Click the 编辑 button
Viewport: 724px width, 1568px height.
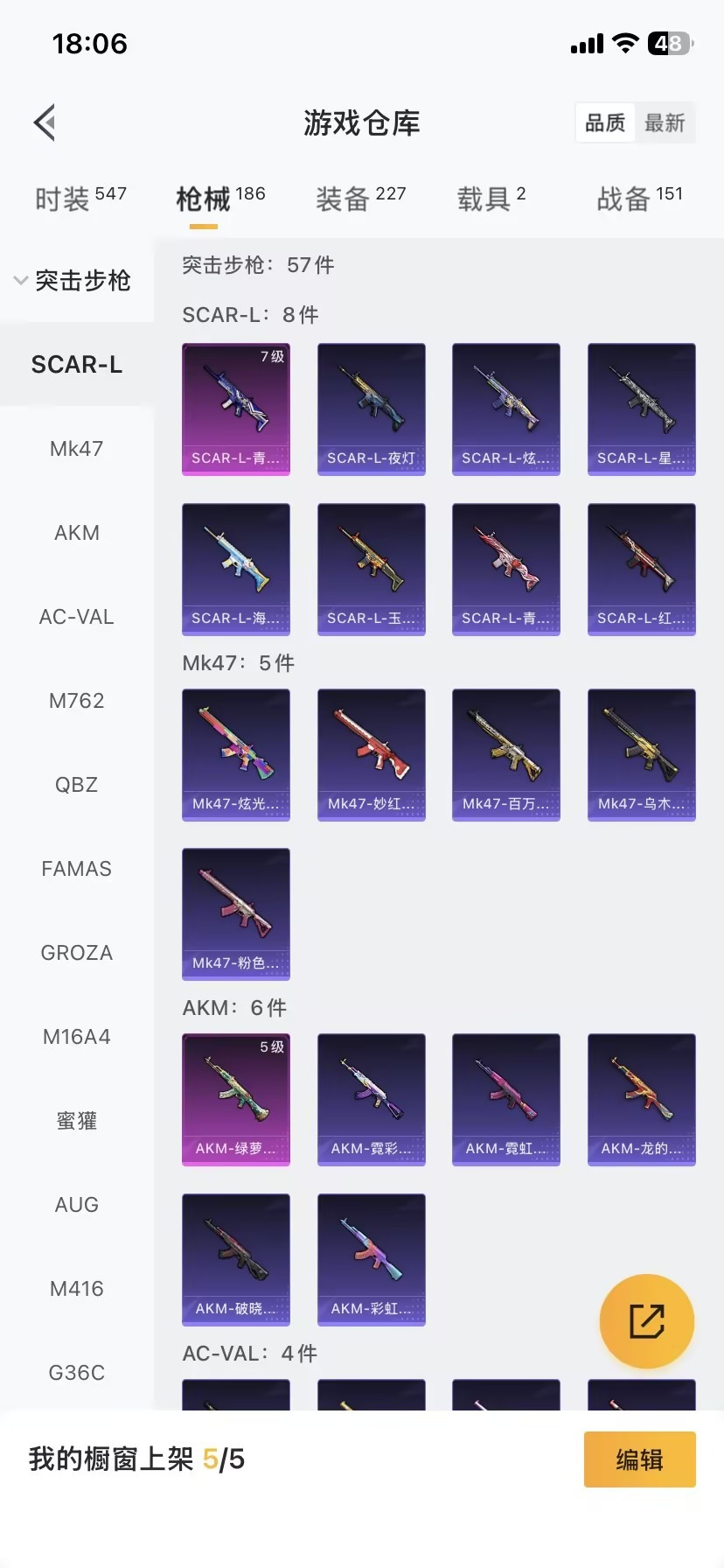click(640, 1459)
